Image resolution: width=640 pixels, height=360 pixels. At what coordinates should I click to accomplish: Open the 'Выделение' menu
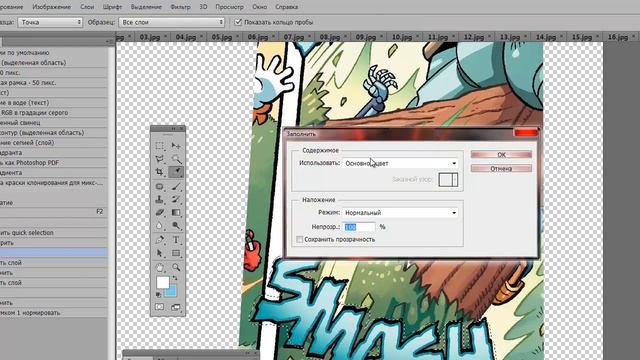pos(146,7)
